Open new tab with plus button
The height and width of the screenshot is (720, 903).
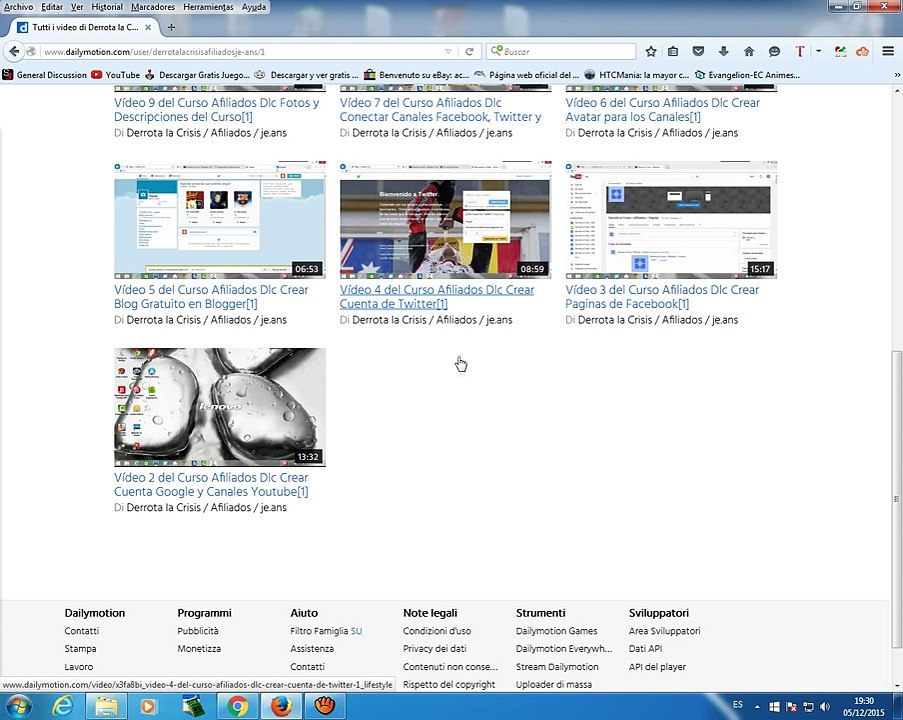(x=171, y=27)
